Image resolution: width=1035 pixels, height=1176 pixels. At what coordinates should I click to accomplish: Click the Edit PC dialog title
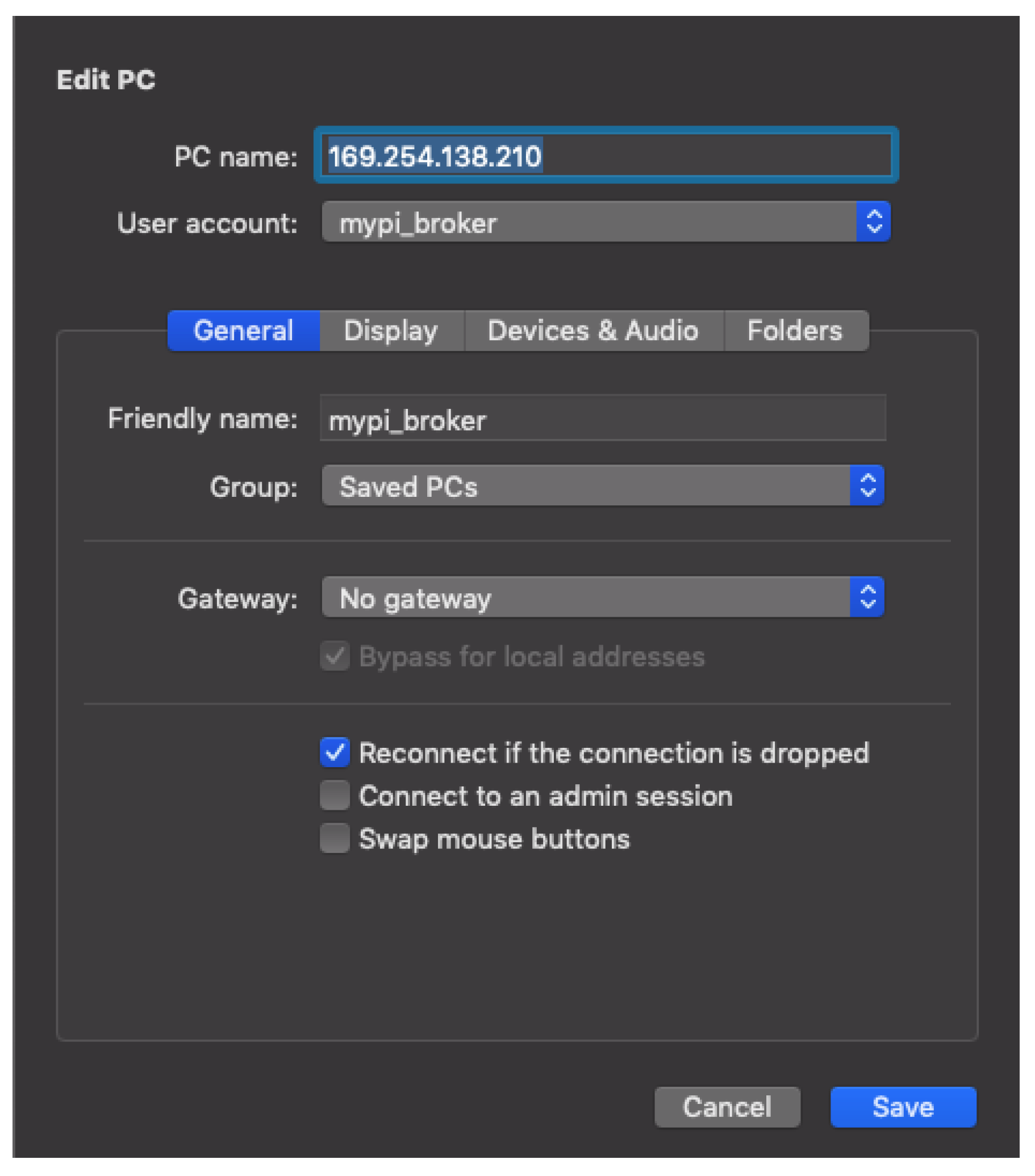tap(106, 79)
